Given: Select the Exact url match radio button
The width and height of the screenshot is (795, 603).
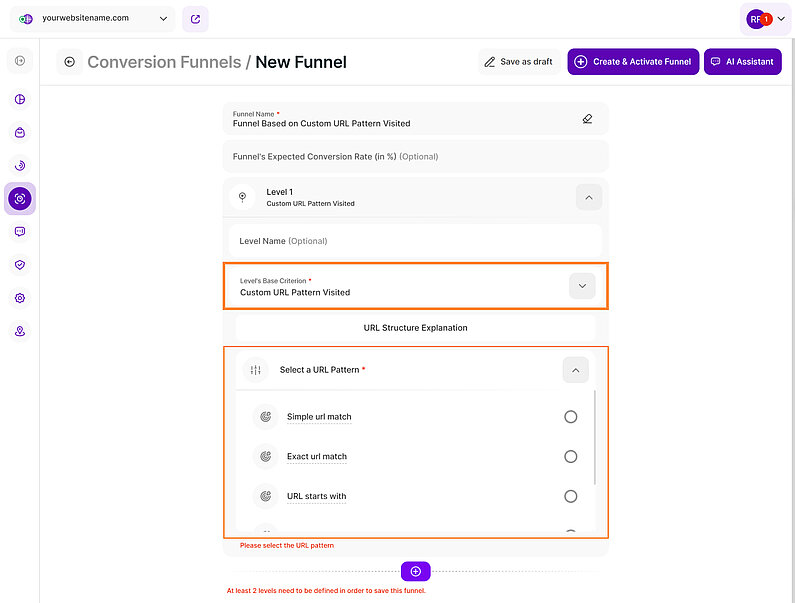Looking at the screenshot, I should (570, 457).
